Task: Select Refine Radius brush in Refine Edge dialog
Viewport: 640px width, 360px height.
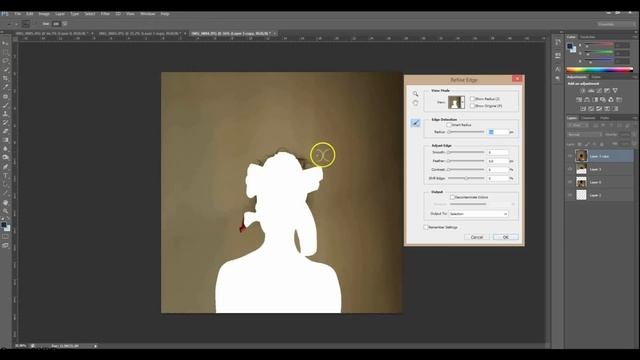Action: click(x=415, y=122)
